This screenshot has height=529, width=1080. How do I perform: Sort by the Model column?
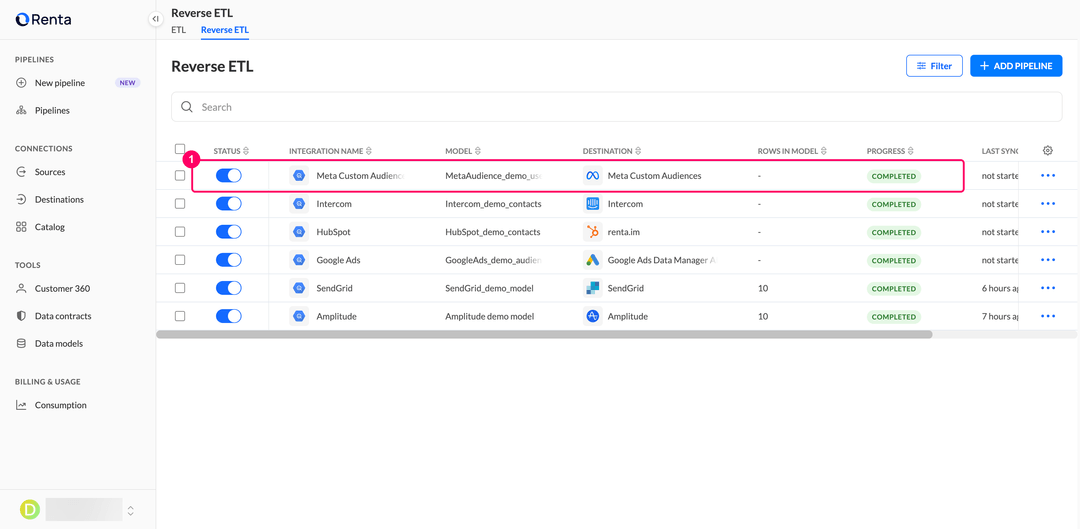pos(463,151)
